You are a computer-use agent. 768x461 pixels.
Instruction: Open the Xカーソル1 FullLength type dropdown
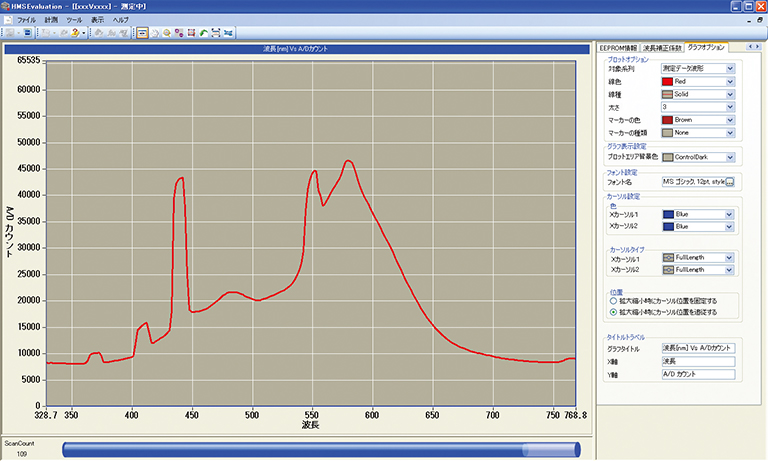[x=729, y=258]
